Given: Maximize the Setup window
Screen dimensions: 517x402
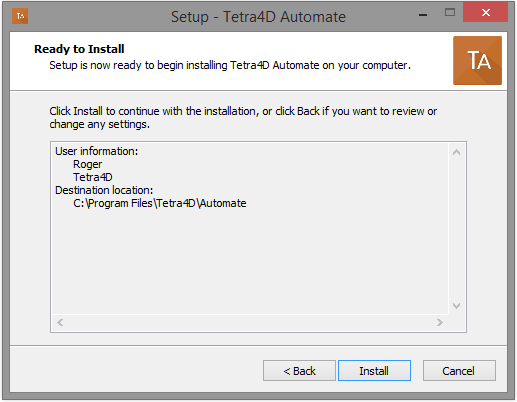Looking at the screenshot, I should pyautogui.click(x=450, y=13).
